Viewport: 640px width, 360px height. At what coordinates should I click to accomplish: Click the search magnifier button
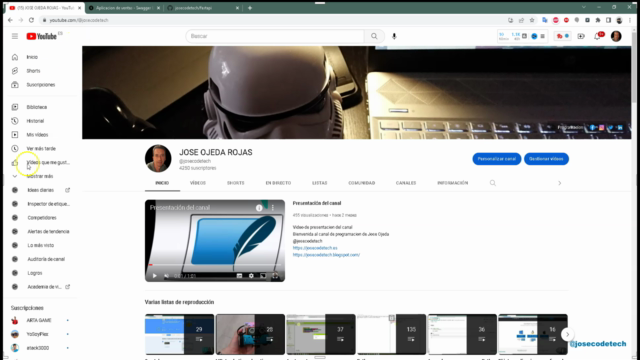[x=374, y=36]
